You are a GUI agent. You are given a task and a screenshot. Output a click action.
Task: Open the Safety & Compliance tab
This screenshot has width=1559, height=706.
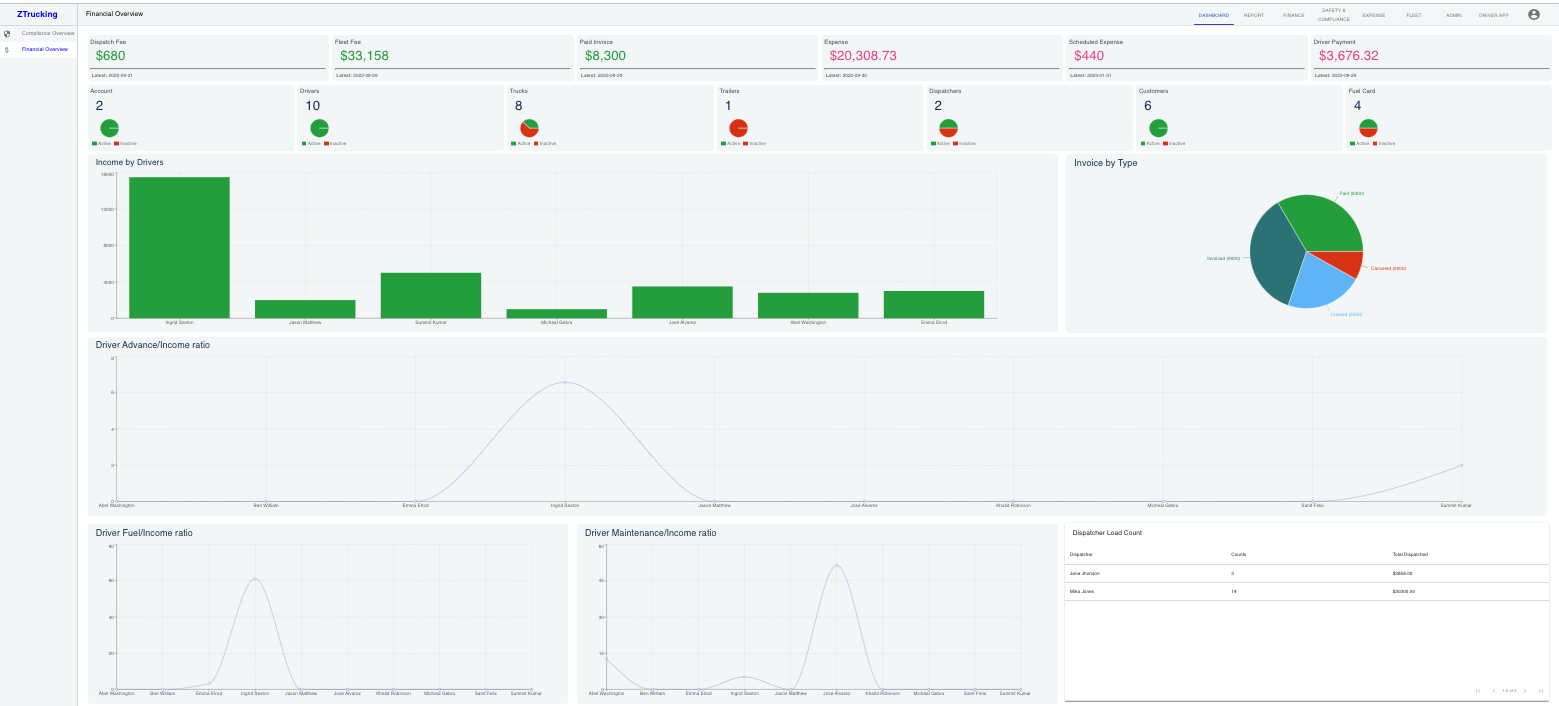pos(1334,14)
